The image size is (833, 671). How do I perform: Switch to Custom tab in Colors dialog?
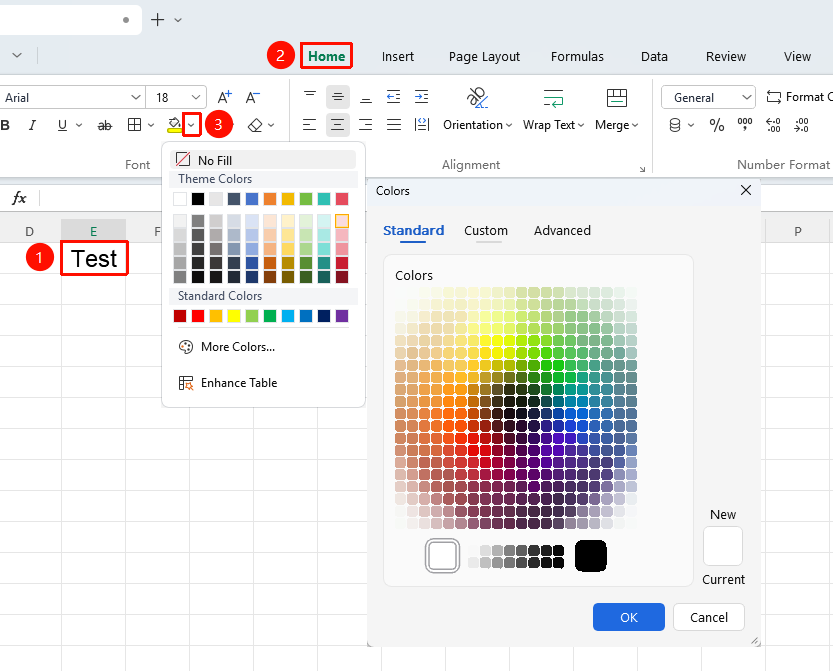pyautogui.click(x=486, y=231)
